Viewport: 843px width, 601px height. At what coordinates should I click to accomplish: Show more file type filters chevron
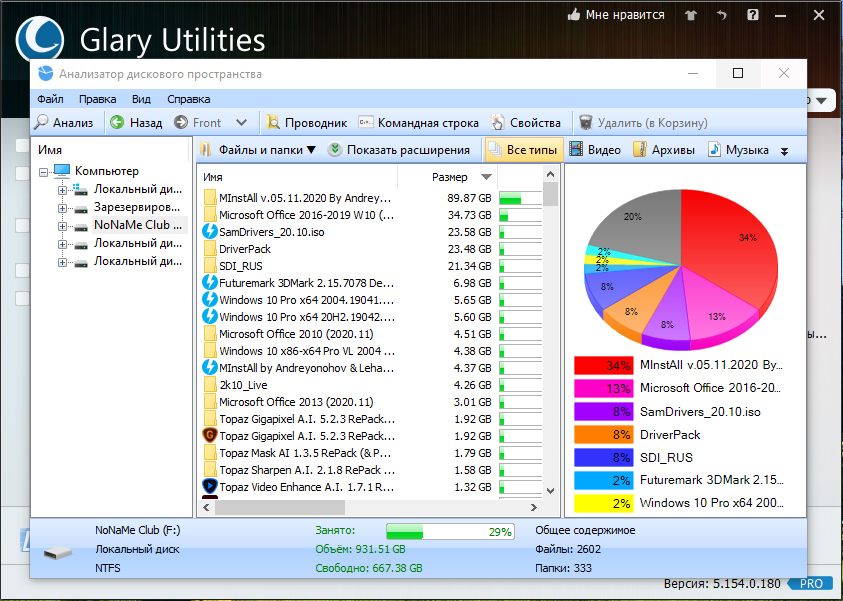[784, 151]
